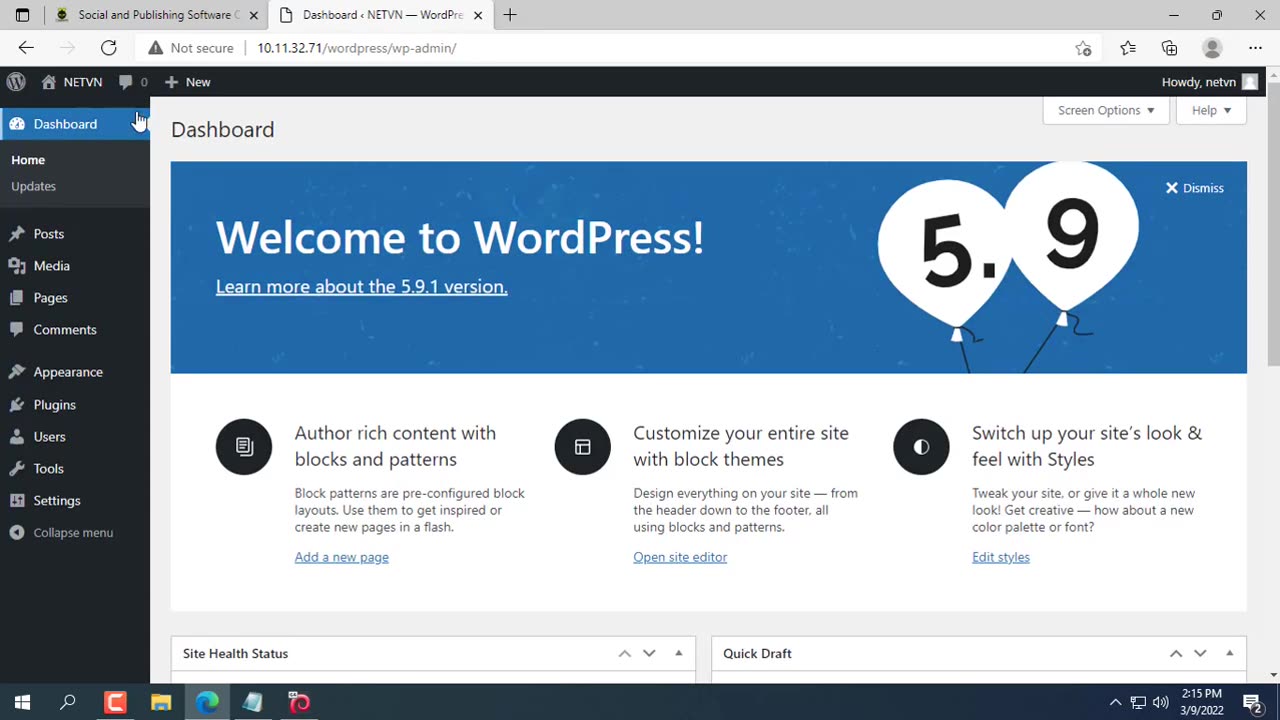Image resolution: width=1280 pixels, height=720 pixels.
Task: Click Add a new page link
Action: [342, 557]
